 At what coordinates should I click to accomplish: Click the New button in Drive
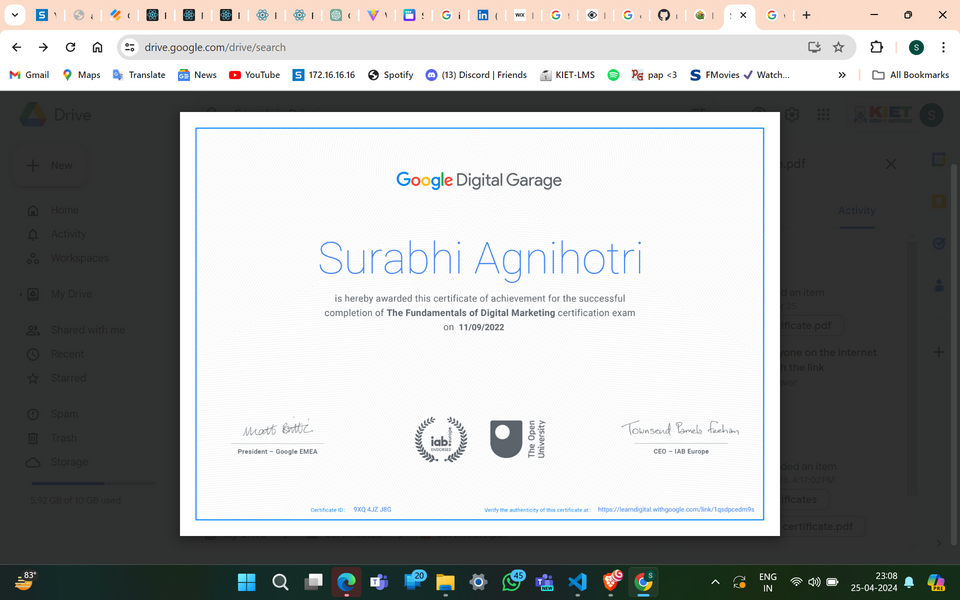(50, 165)
